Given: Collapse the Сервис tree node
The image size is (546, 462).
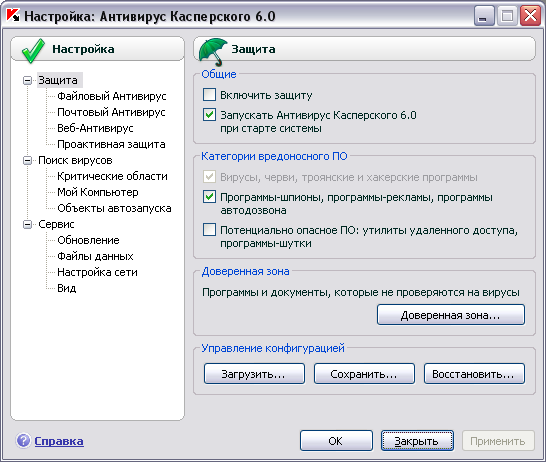Looking at the screenshot, I should pos(27,225).
